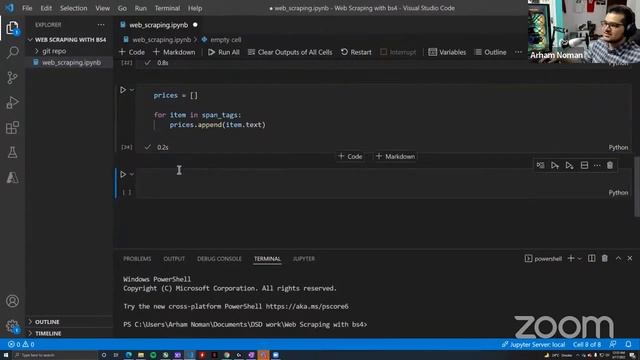Click the notebook vertical scrollbar

[637, 187]
